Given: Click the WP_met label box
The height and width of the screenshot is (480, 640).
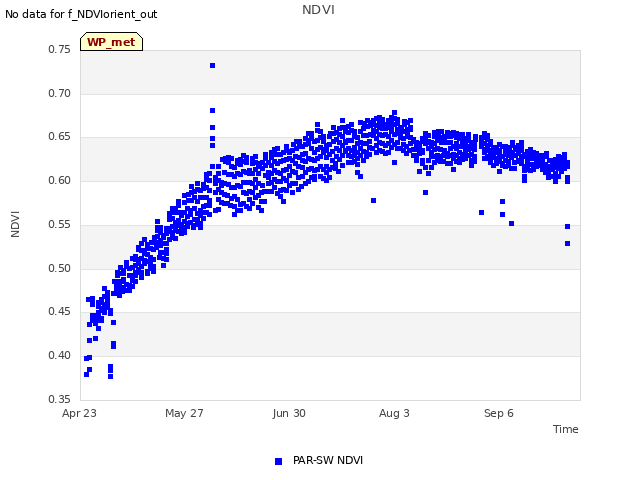Looking at the screenshot, I should click(111, 42).
